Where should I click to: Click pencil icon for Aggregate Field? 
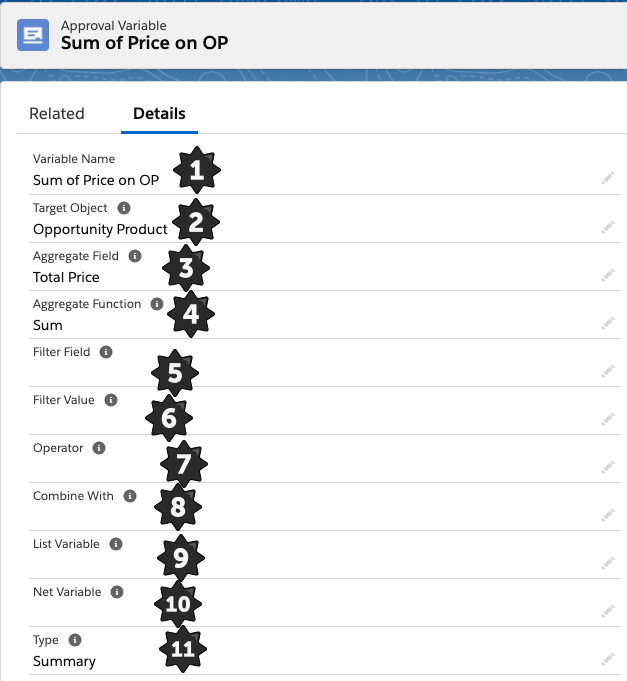(x=607, y=275)
